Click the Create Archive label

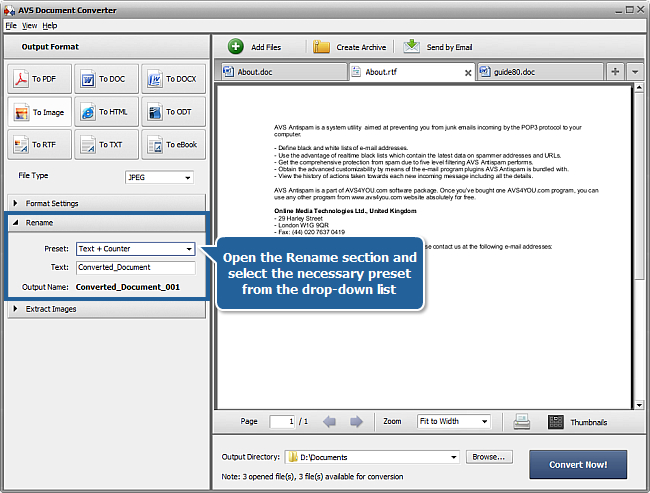pyautogui.click(x=361, y=47)
